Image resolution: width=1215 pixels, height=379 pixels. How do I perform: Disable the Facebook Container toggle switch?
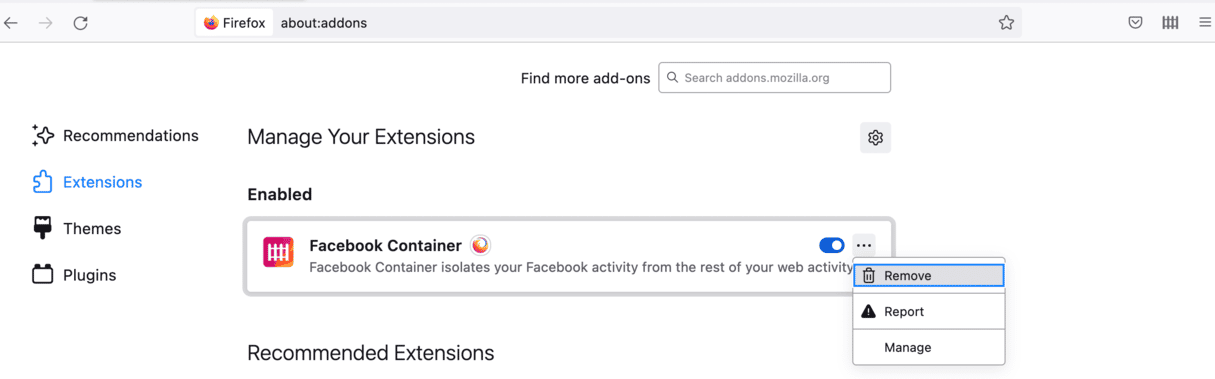pos(831,245)
